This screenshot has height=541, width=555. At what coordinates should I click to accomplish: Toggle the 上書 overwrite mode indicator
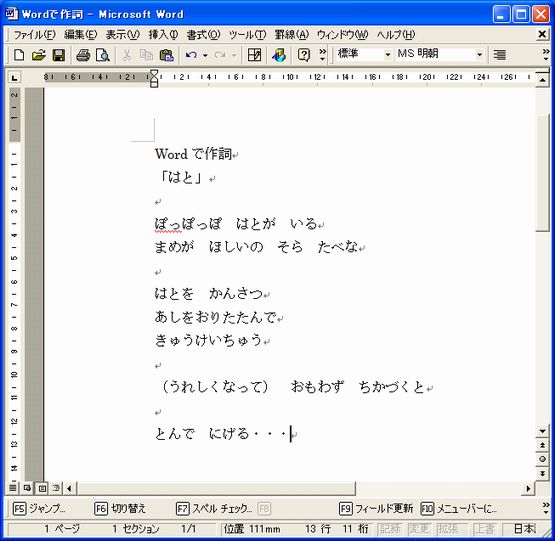click(x=484, y=529)
